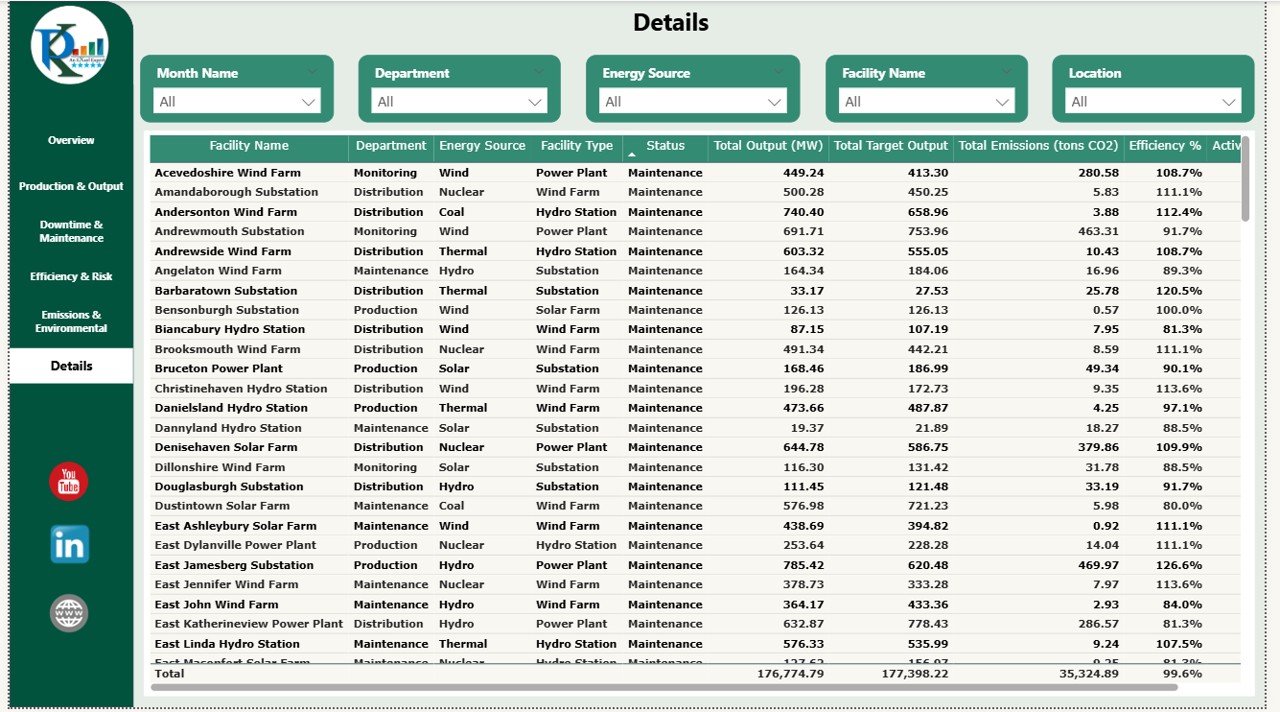The width and height of the screenshot is (1280, 712).
Task: Open the LinkedIn icon link
Action: coord(70,545)
